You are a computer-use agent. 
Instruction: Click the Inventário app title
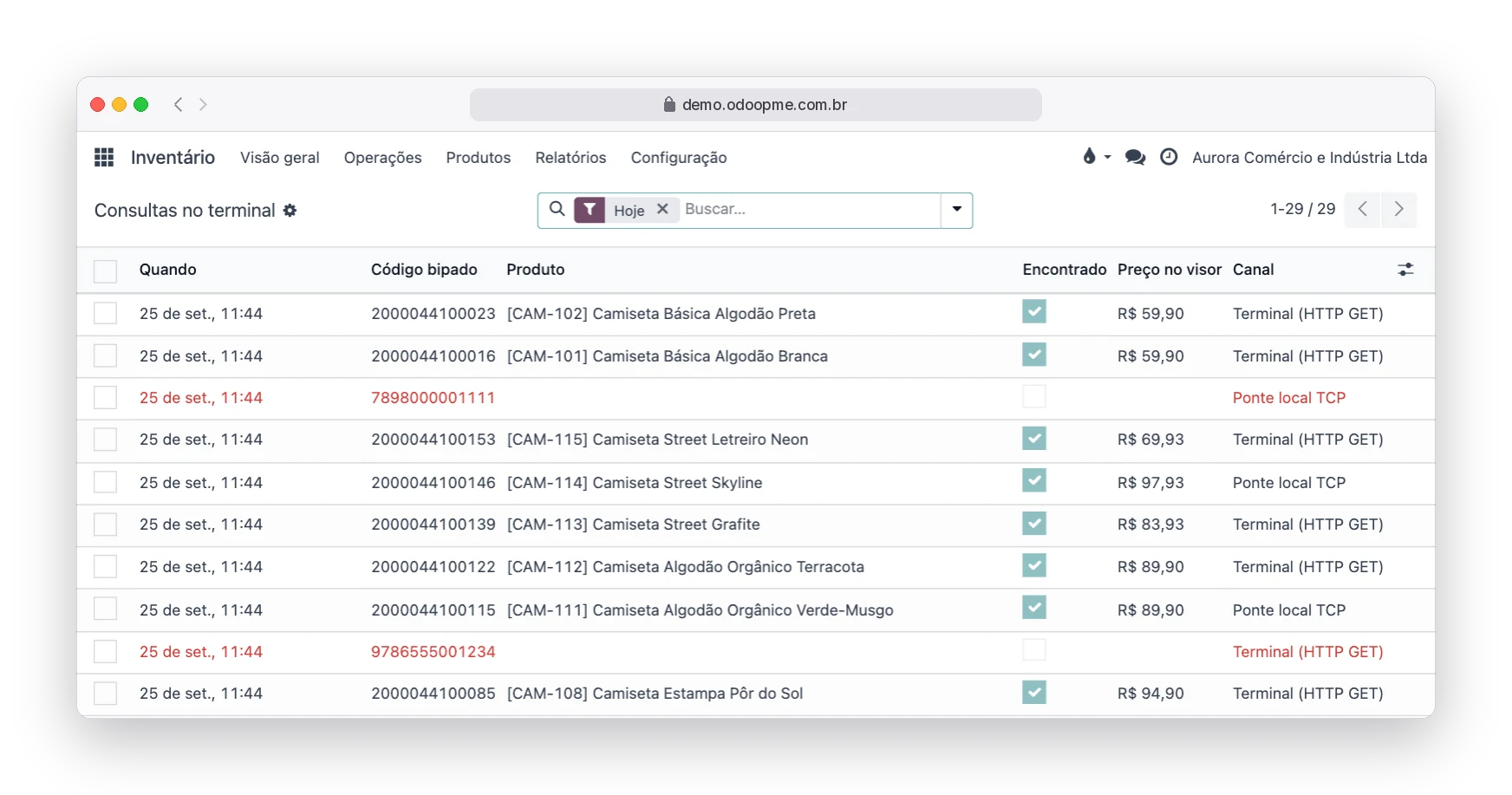[173, 157]
